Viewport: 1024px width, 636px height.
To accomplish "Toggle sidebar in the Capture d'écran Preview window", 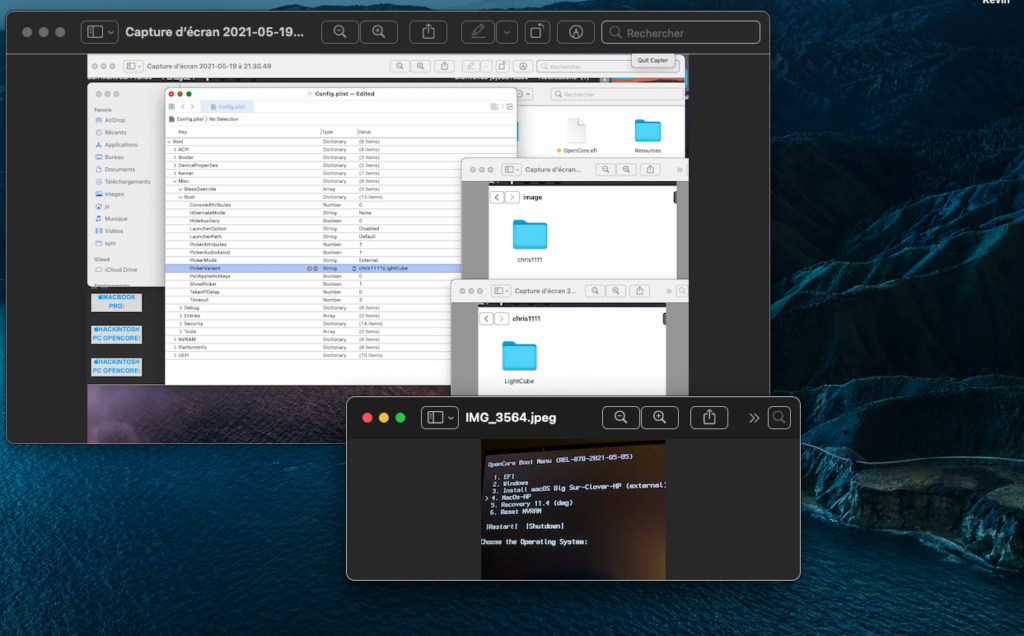I will [x=95, y=32].
